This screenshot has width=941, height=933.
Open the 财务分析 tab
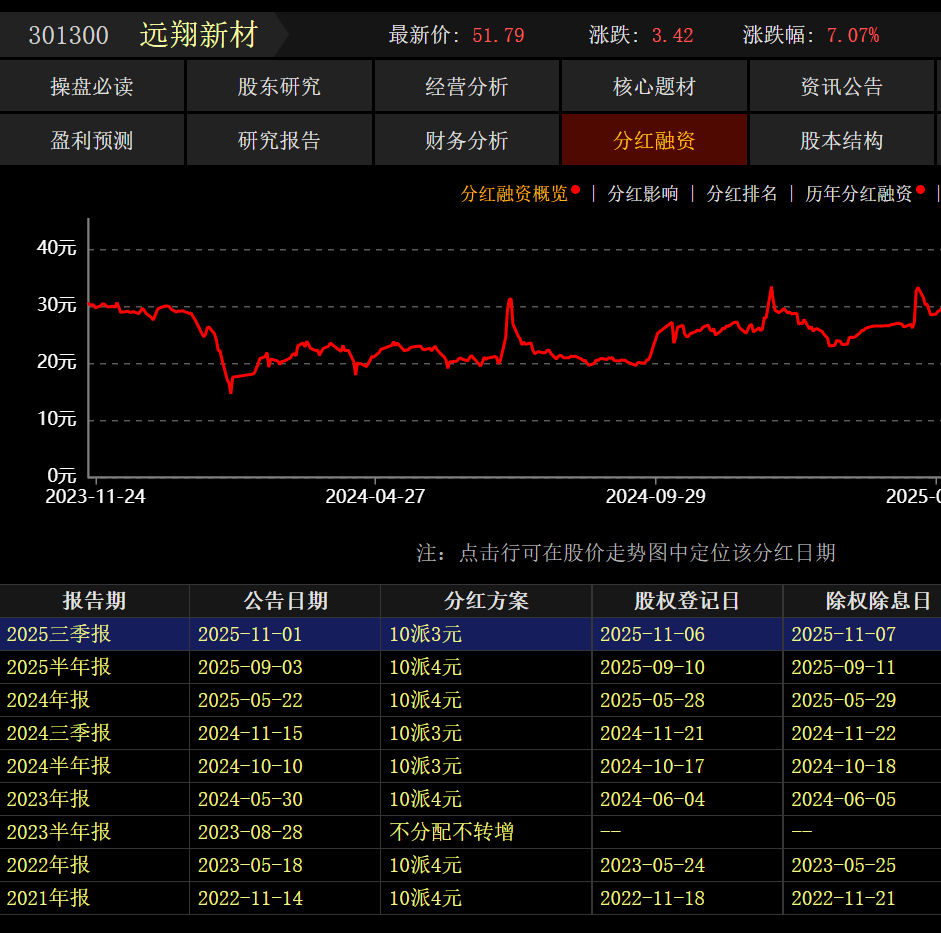467,140
